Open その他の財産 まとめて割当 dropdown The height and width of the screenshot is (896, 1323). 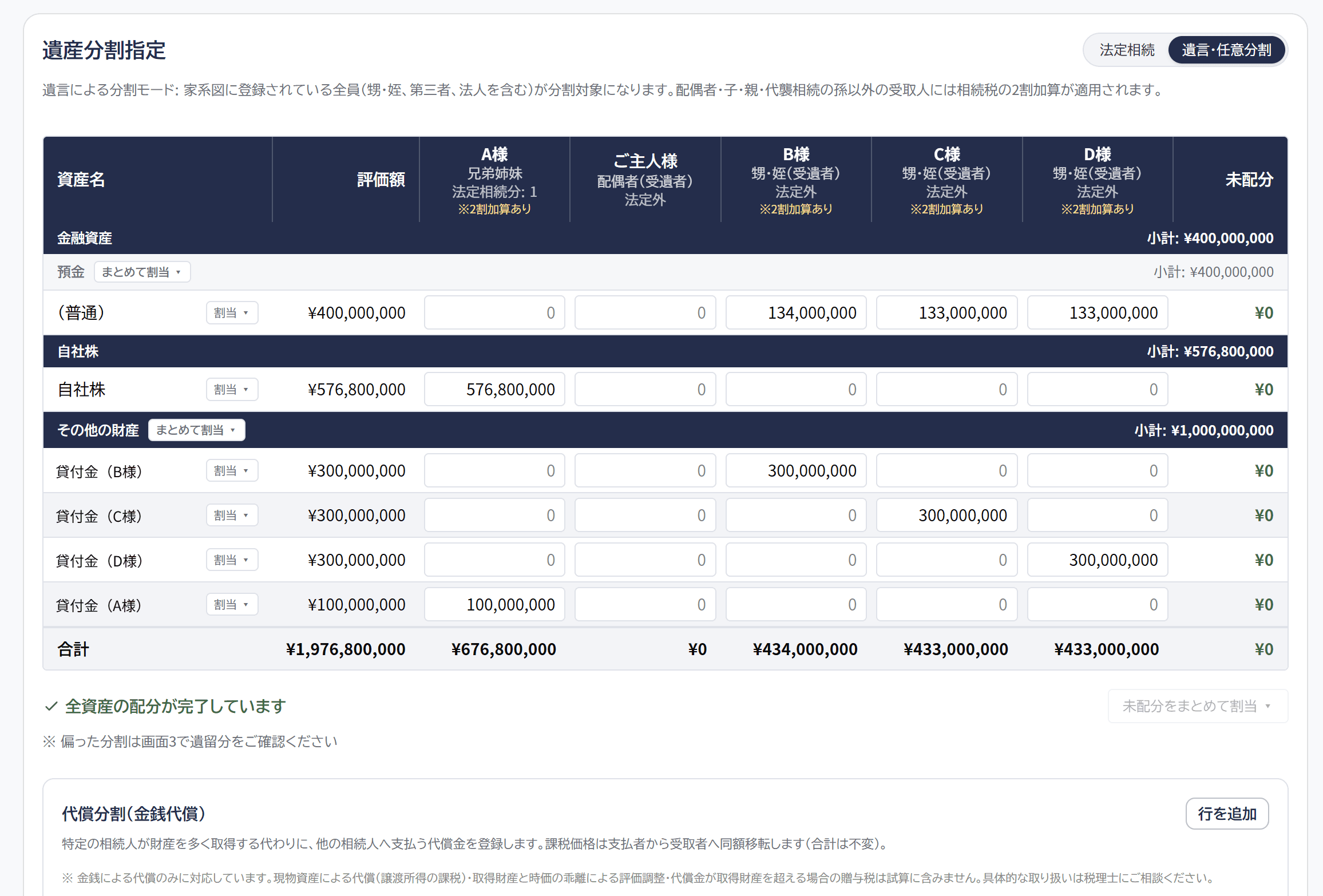pos(196,430)
